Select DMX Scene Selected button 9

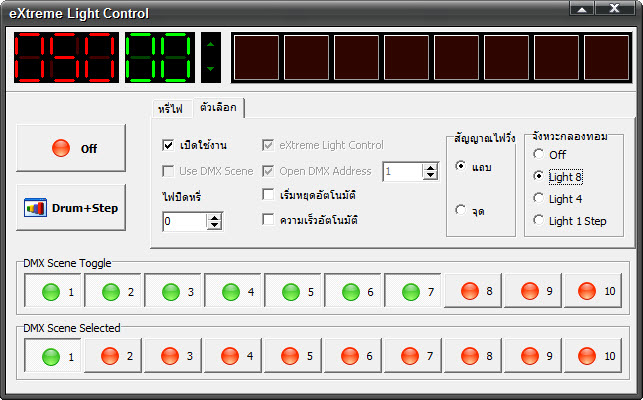(533, 356)
